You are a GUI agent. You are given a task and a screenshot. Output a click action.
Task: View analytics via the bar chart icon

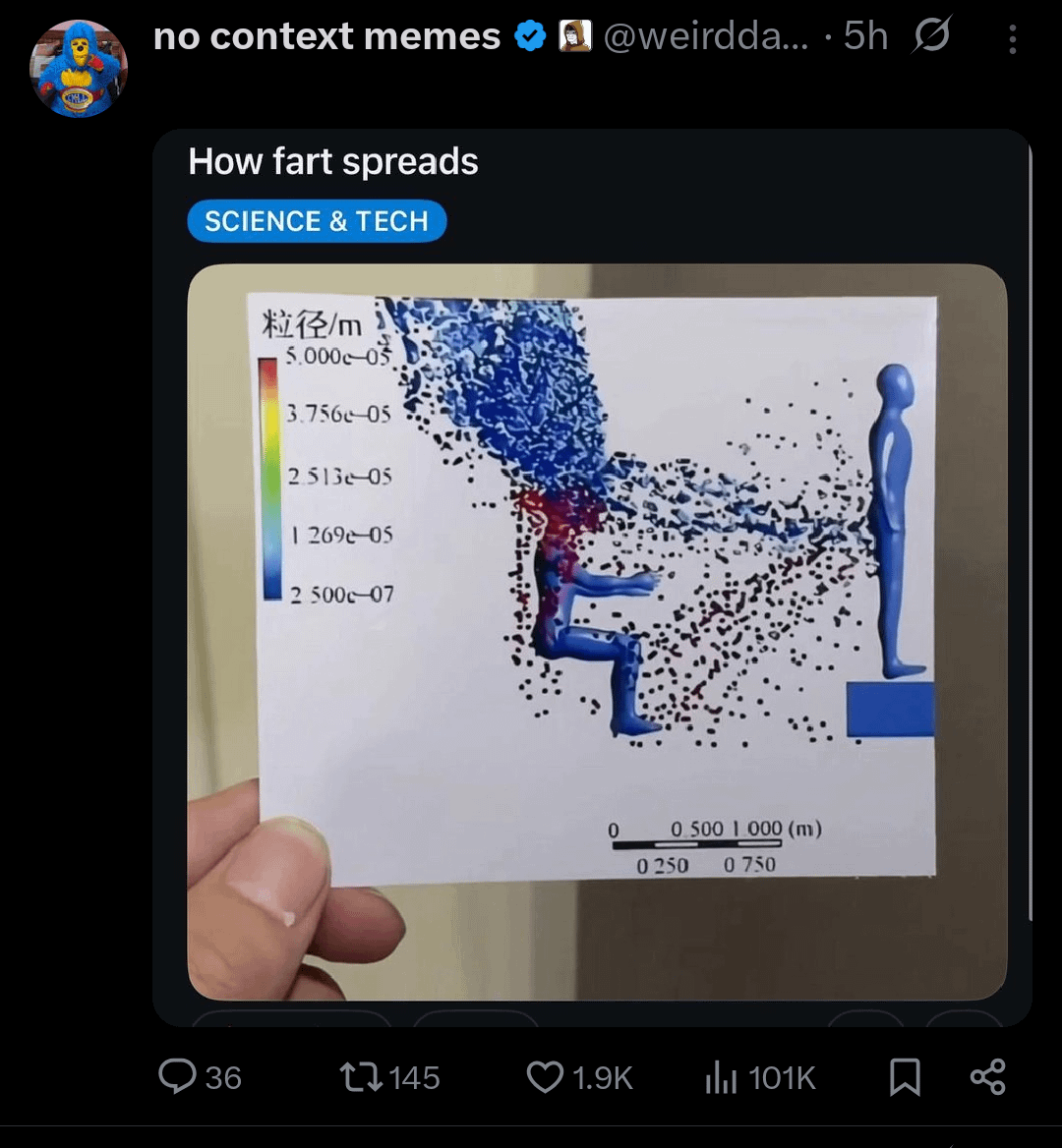[x=721, y=1077]
